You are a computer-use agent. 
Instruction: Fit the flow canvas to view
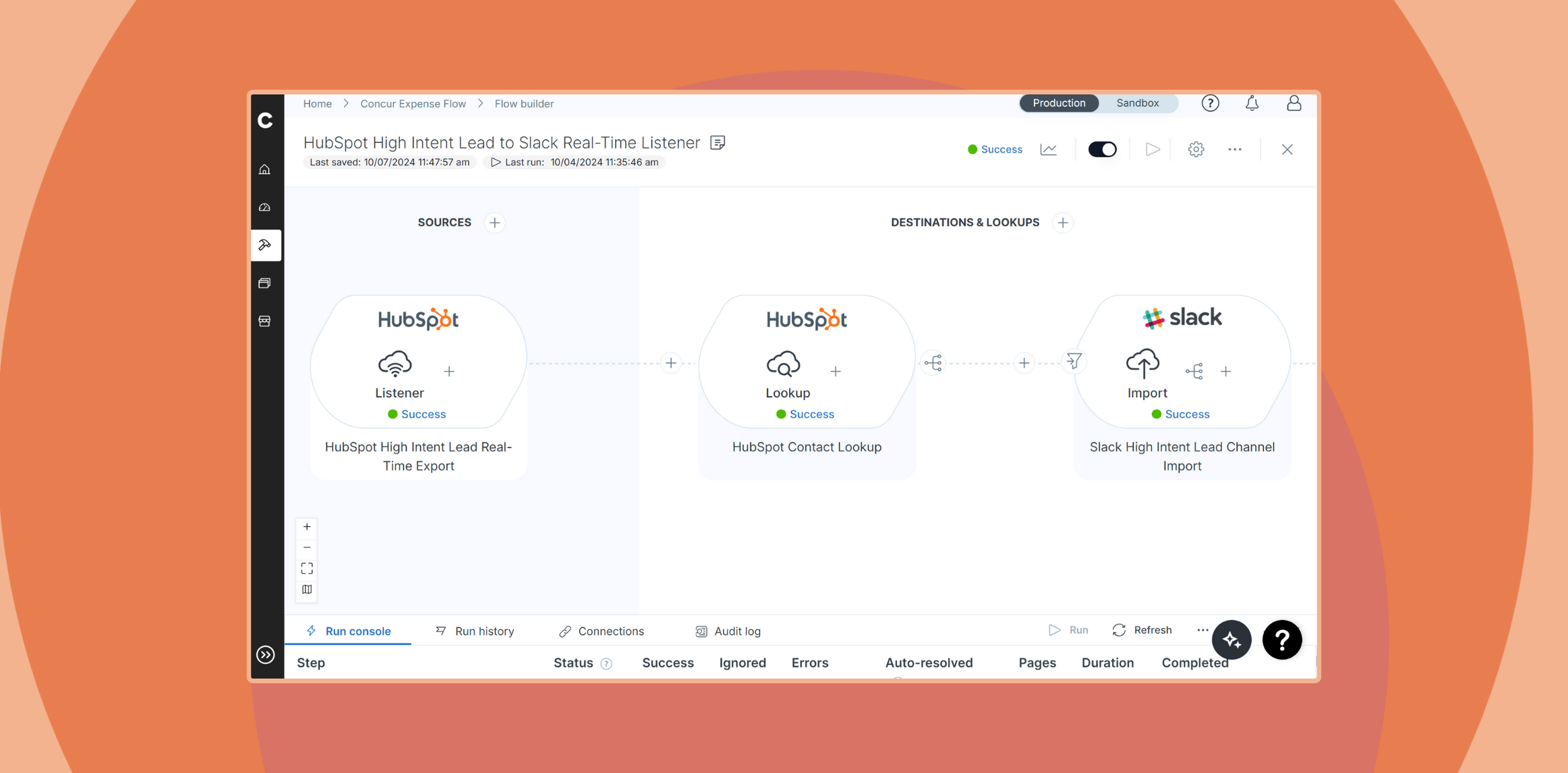click(307, 569)
